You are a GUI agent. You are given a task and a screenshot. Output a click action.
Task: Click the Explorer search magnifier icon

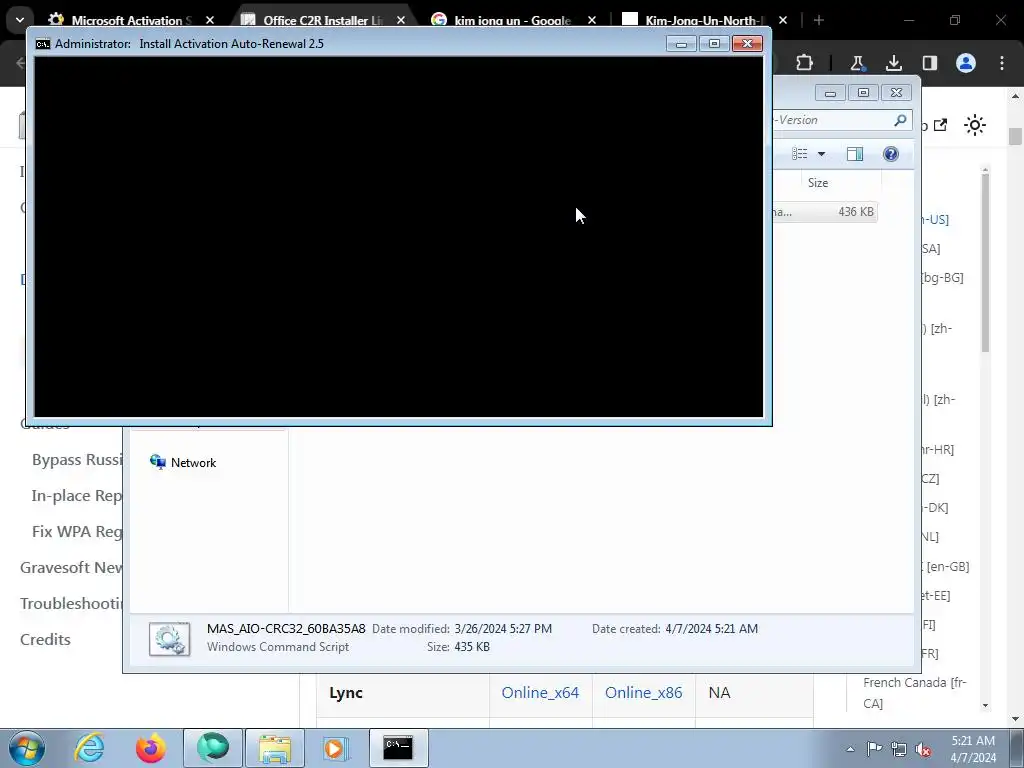[x=900, y=120]
